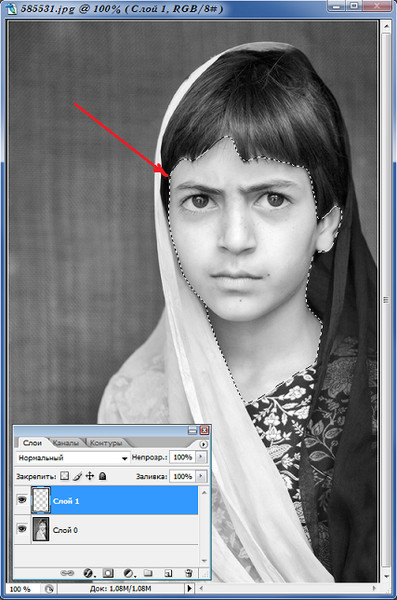This screenshot has height=600, width=397.
Task: Add a layer style via fx icon
Action: (x=88, y=573)
